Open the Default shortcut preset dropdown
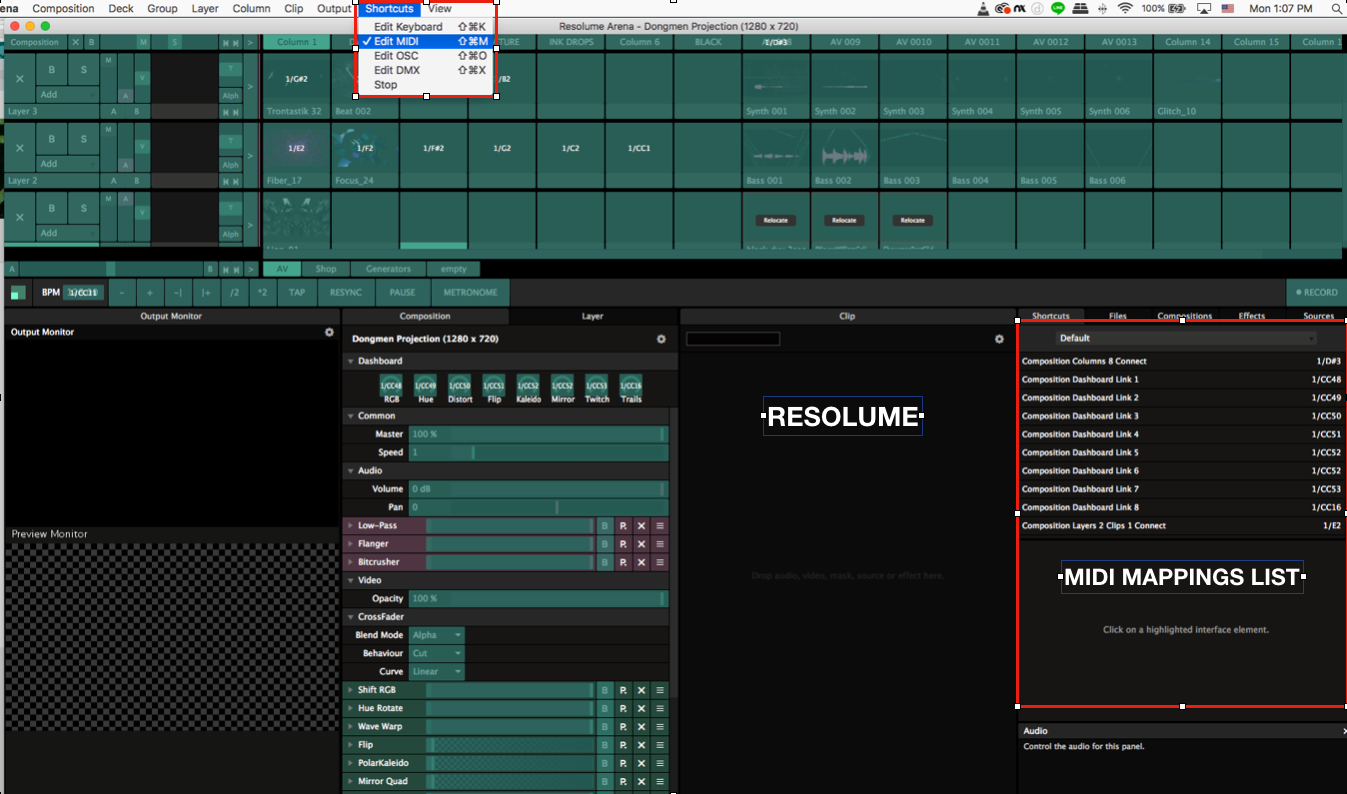1347x794 pixels. pyautogui.click(x=1187, y=339)
